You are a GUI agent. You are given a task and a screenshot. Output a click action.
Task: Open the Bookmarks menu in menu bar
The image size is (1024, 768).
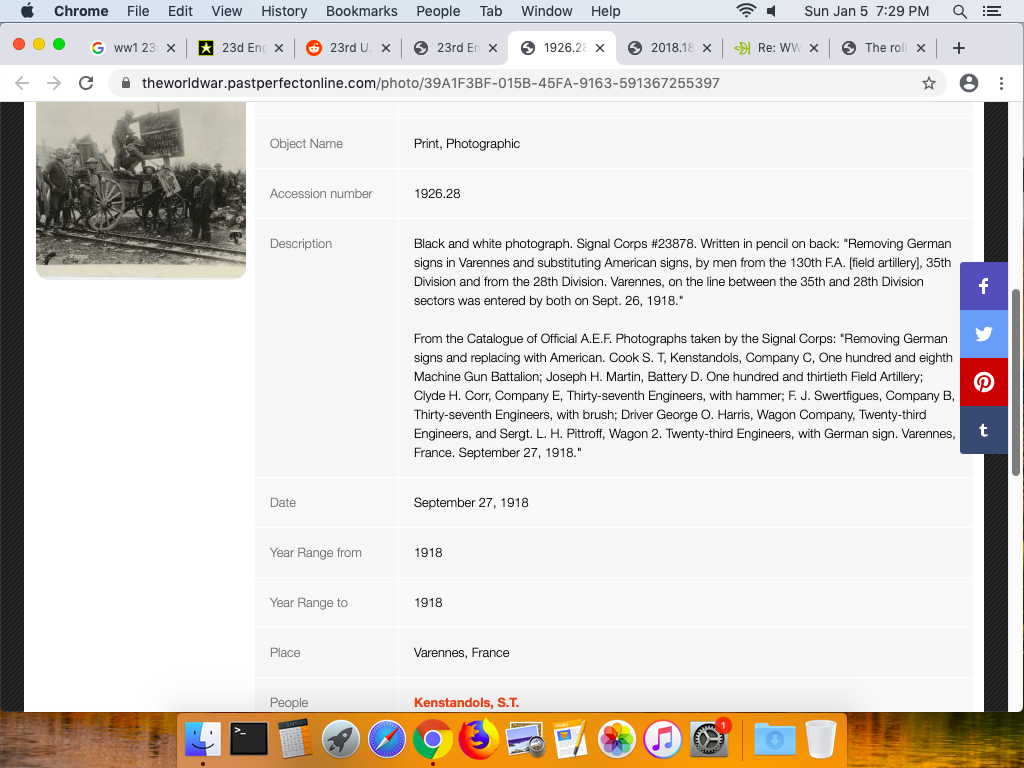pos(361,11)
